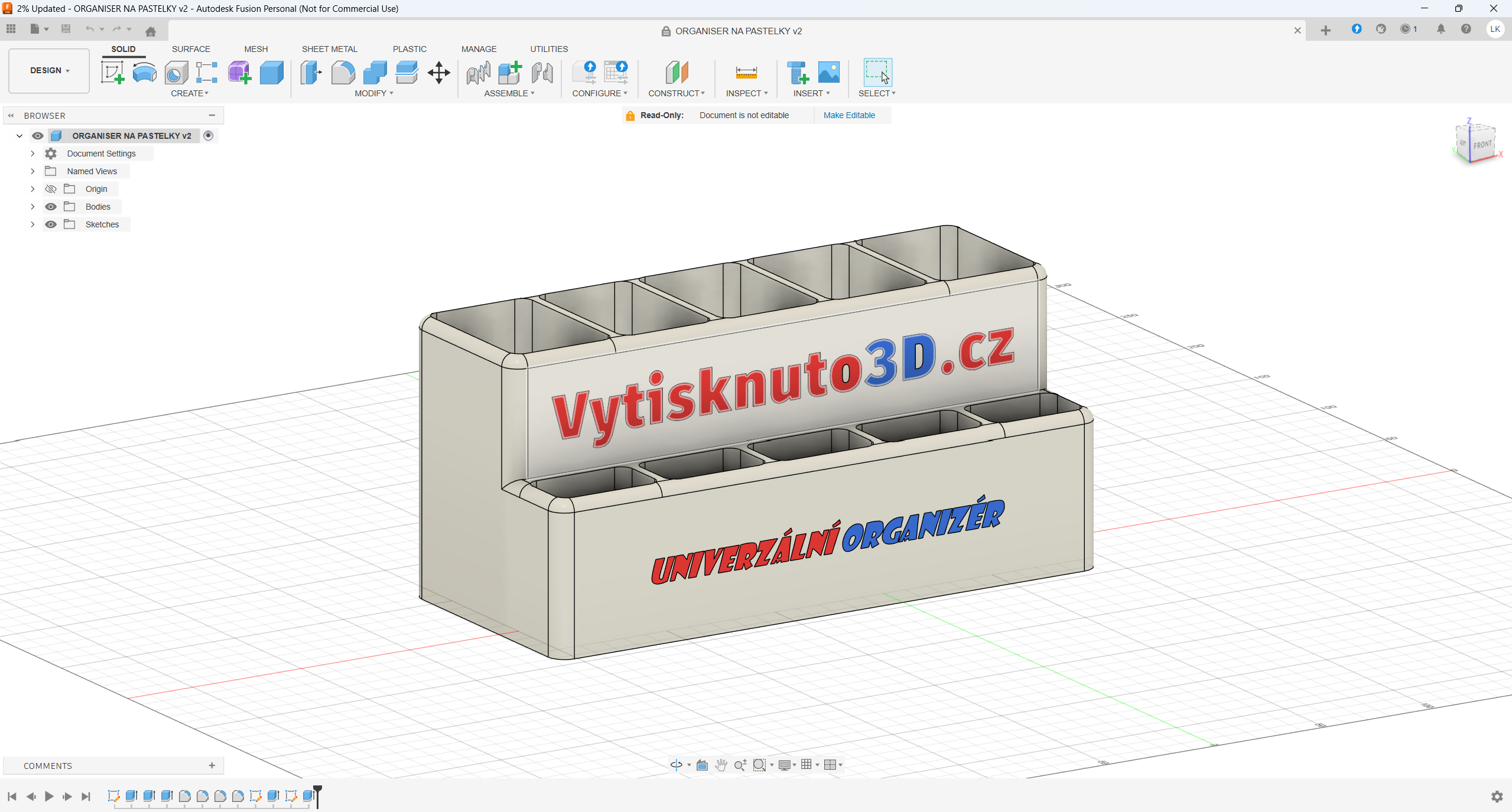
Task: Select the Revolve tool
Action: click(144, 72)
